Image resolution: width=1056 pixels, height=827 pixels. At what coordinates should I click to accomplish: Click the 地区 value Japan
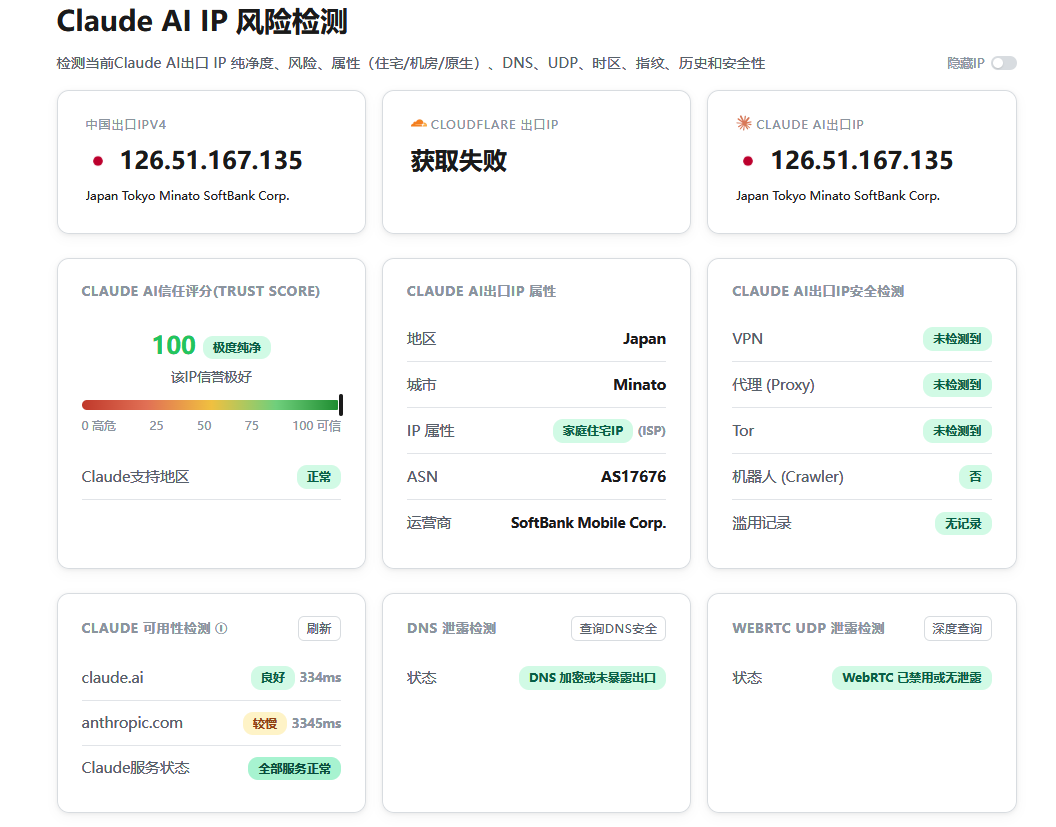(x=644, y=339)
